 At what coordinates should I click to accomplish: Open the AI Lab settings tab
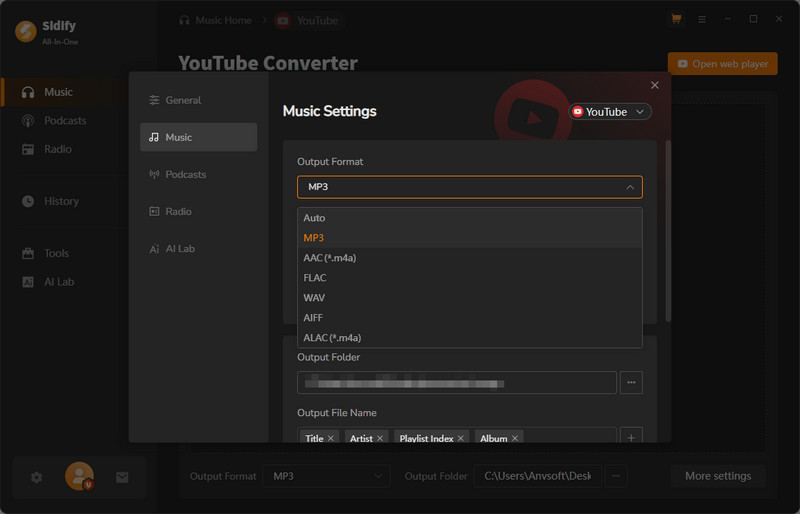point(198,249)
